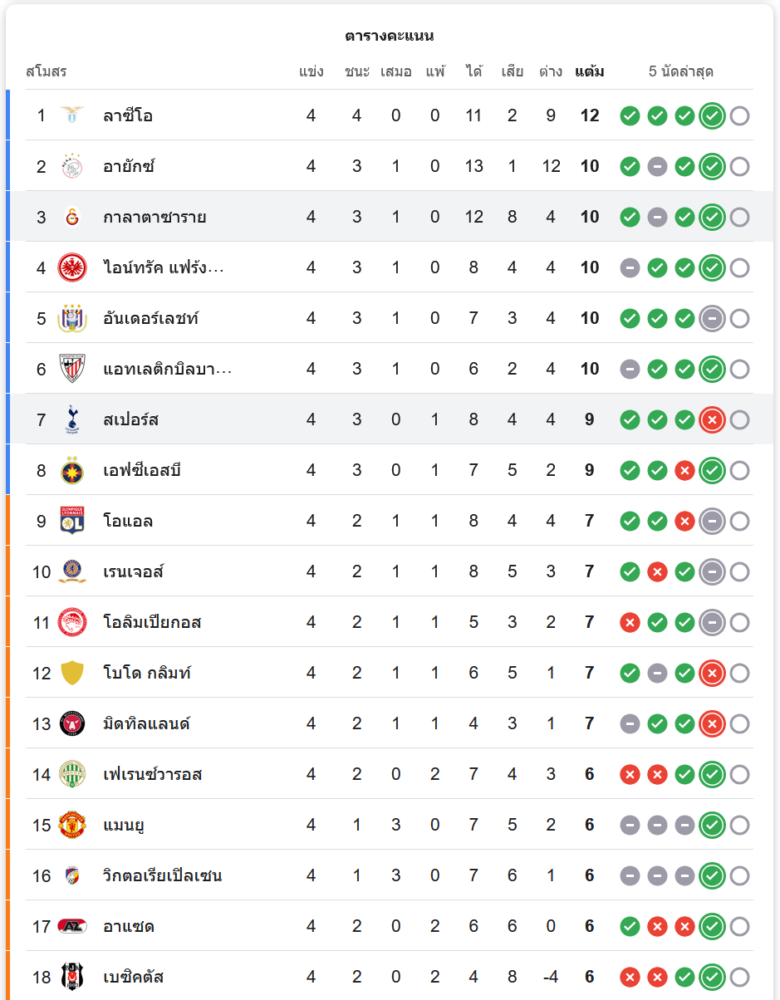Click Spurs' red circled loss result icon
The width and height of the screenshot is (780, 1000).
[712, 420]
